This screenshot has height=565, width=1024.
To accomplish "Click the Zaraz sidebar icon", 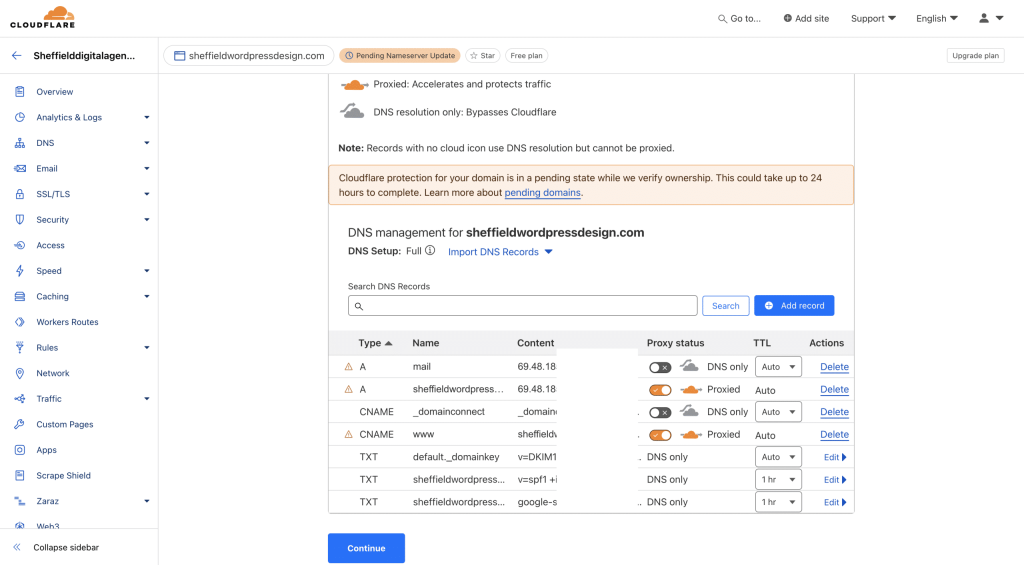I will pyautogui.click(x=20, y=501).
